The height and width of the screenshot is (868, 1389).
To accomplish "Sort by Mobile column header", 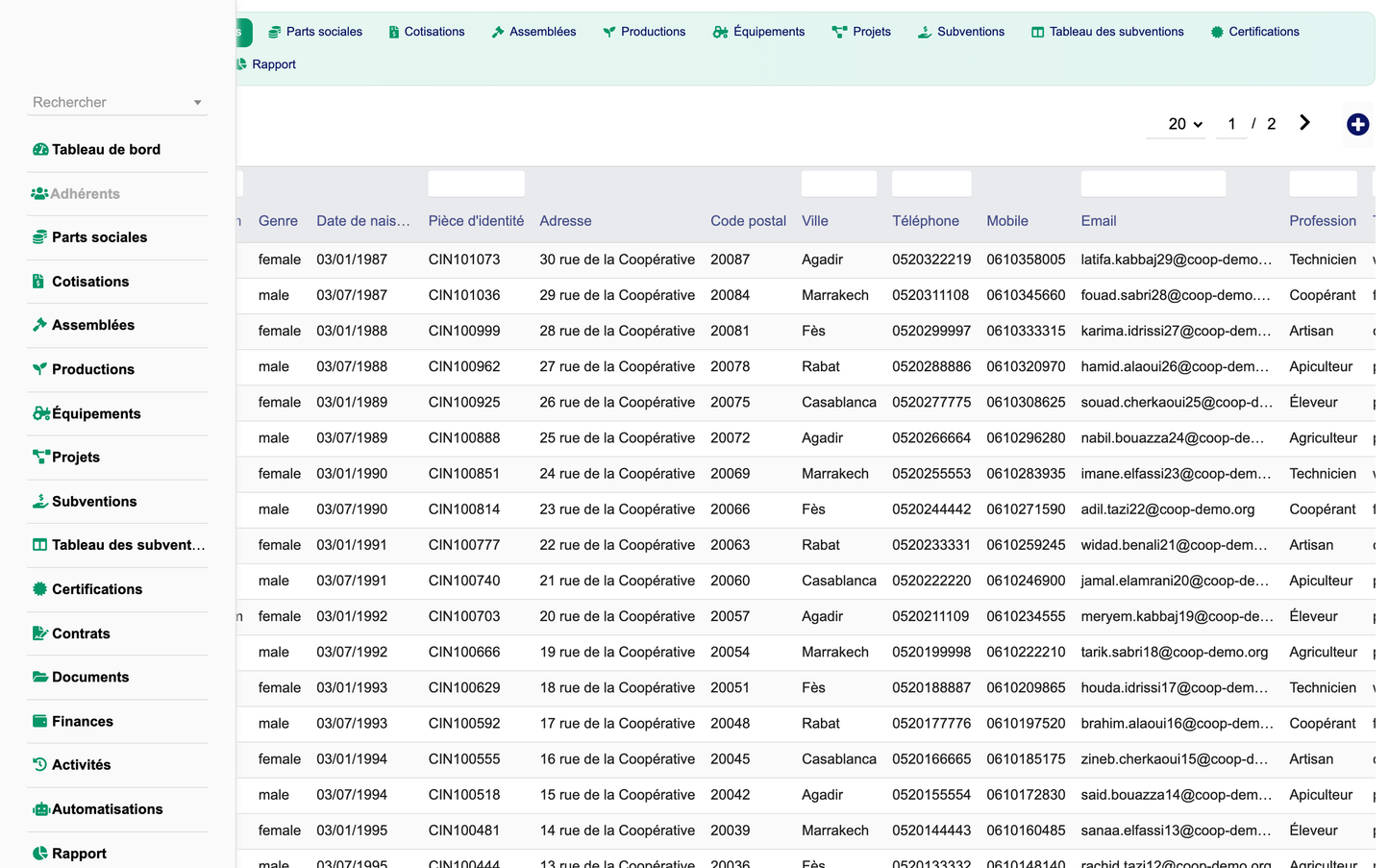I will point(1007,221).
